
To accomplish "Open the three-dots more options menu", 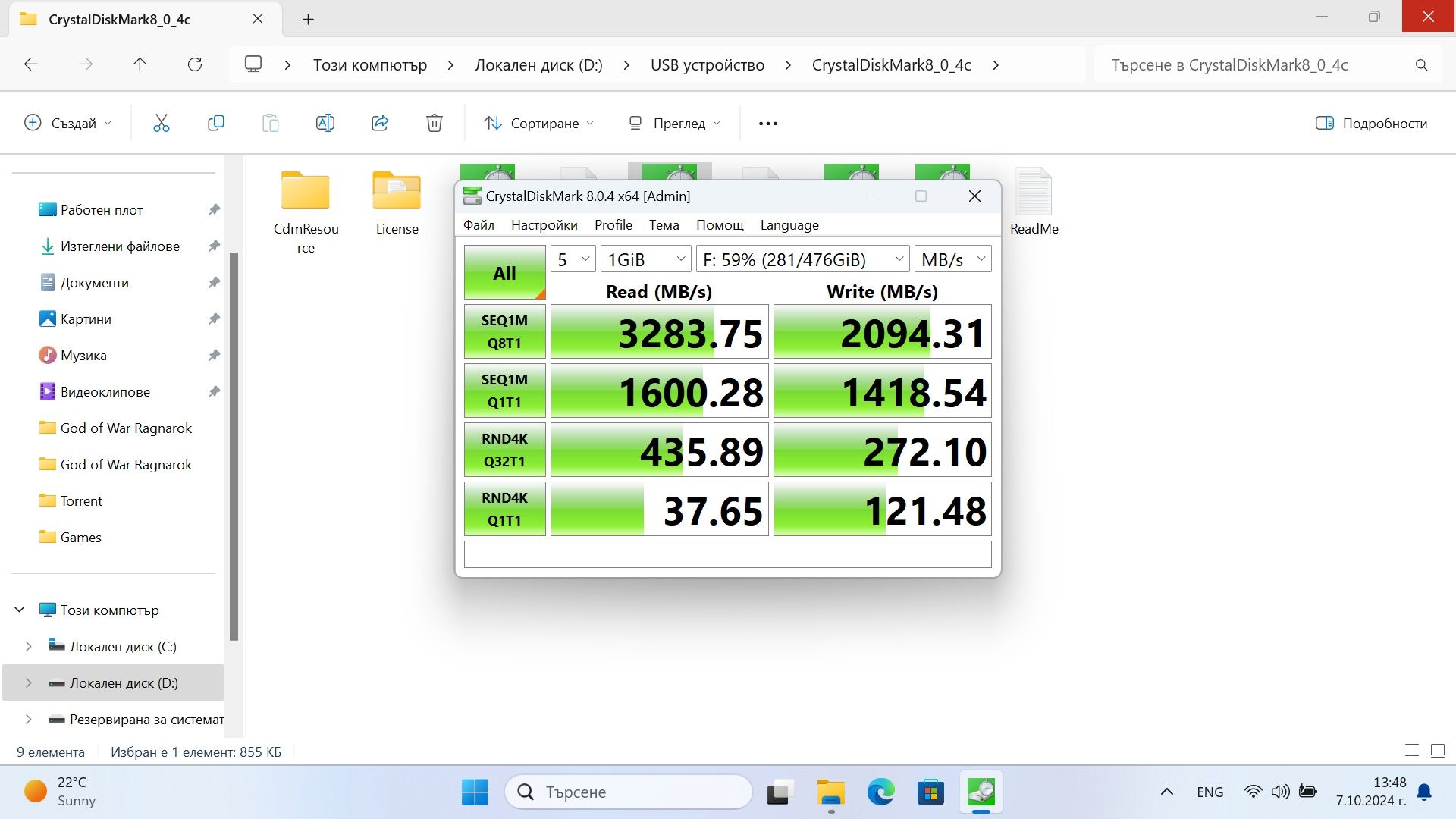I will pos(768,123).
